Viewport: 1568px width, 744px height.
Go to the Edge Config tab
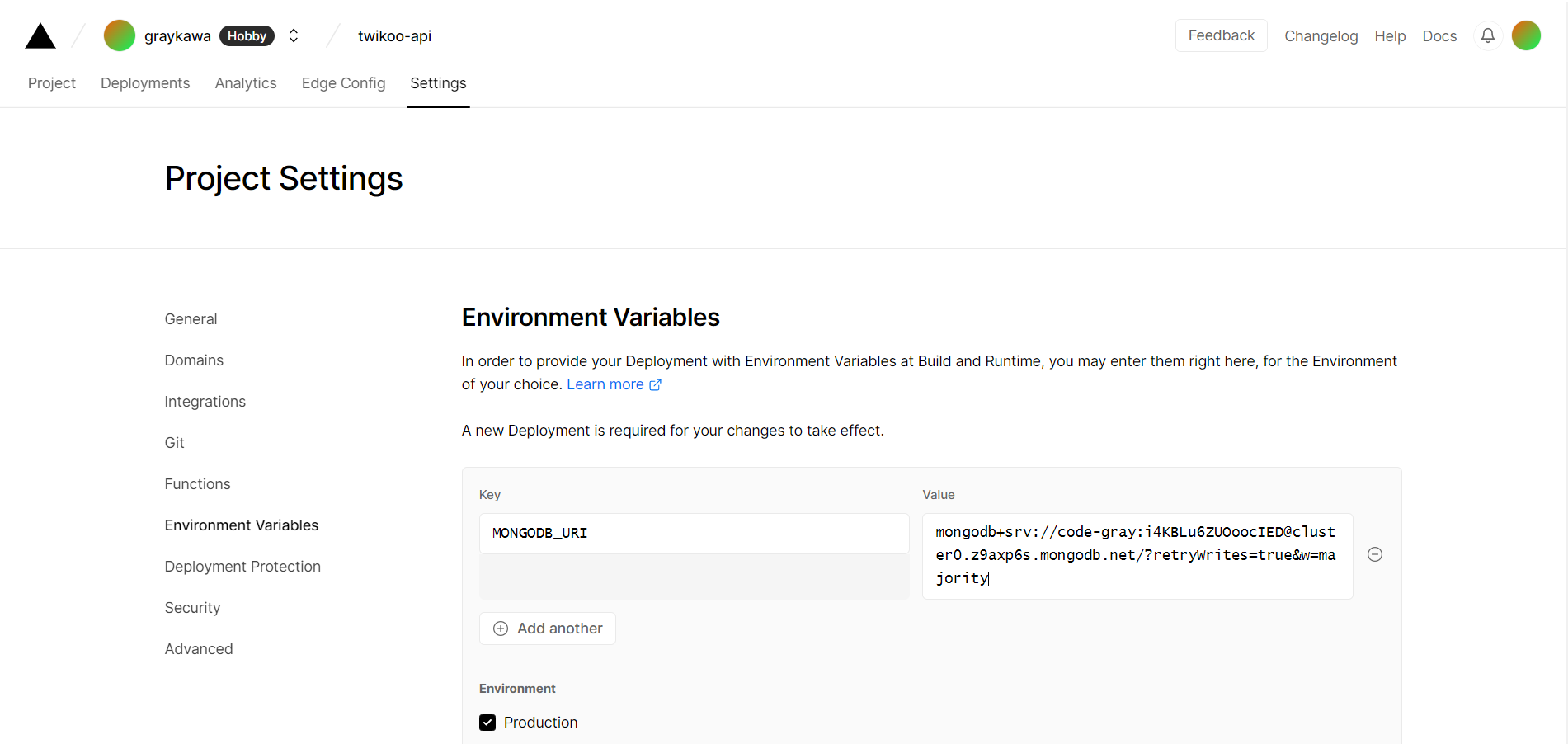(x=343, y=83)
